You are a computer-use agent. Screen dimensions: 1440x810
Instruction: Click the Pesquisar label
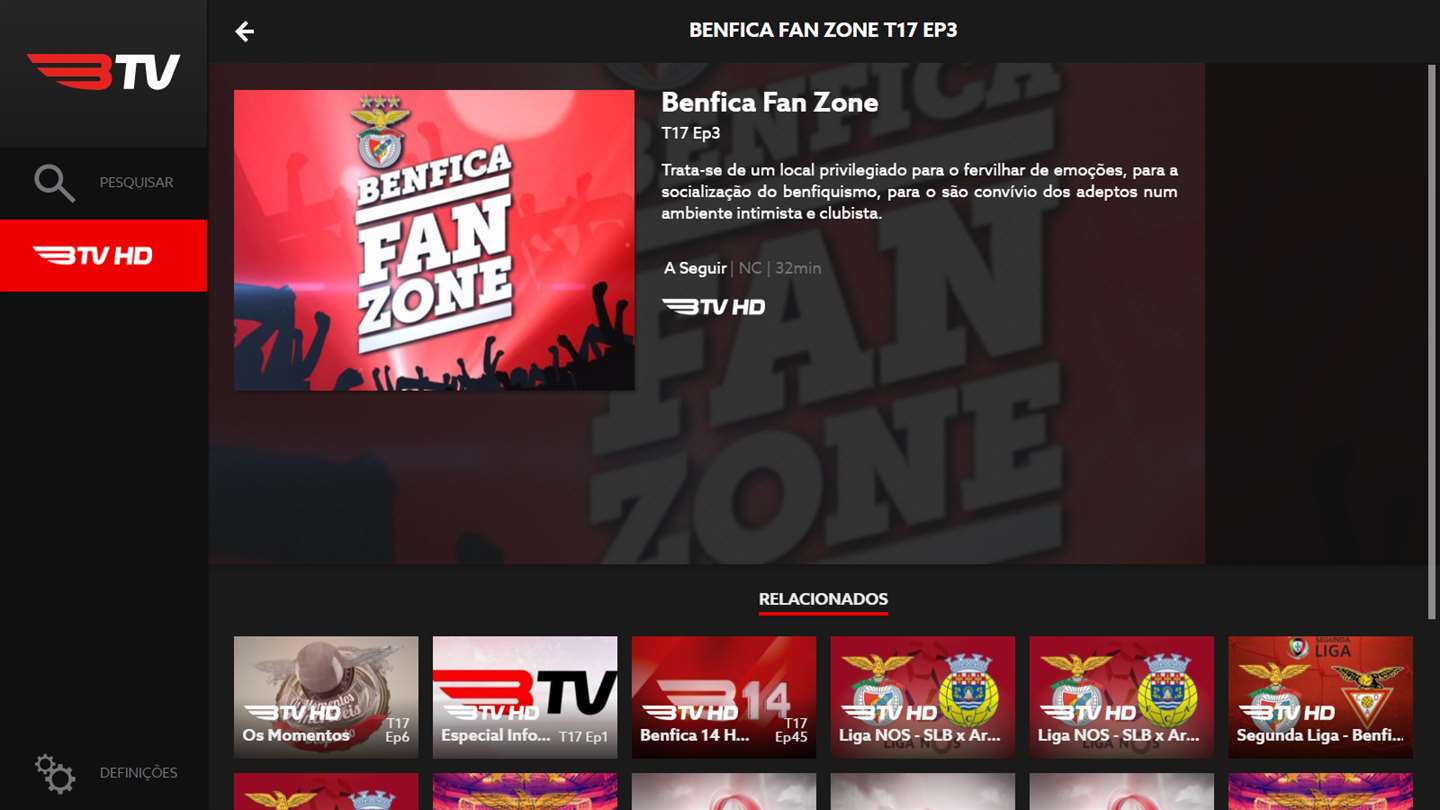click(x=136, y=183)
